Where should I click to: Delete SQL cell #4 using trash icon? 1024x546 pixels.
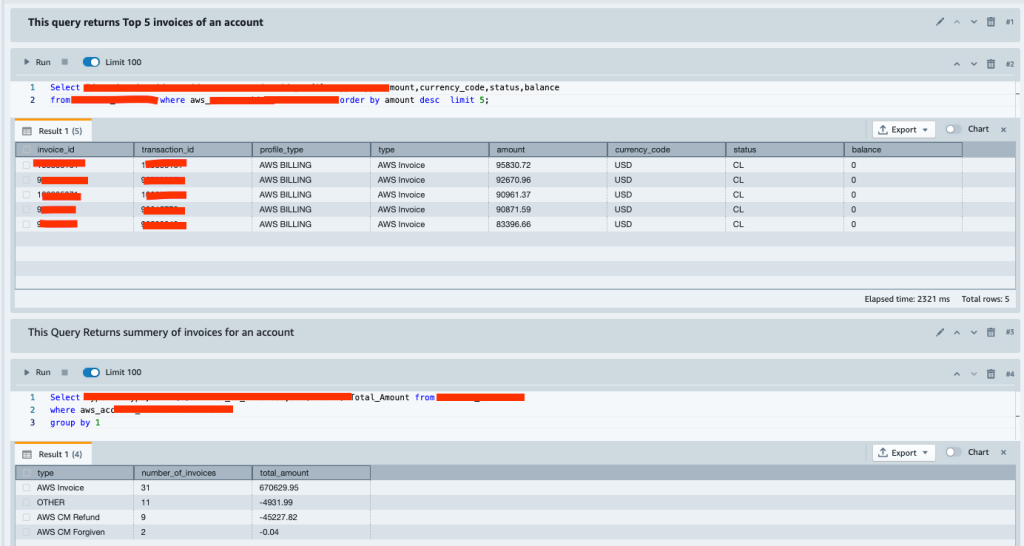(991, 374)
